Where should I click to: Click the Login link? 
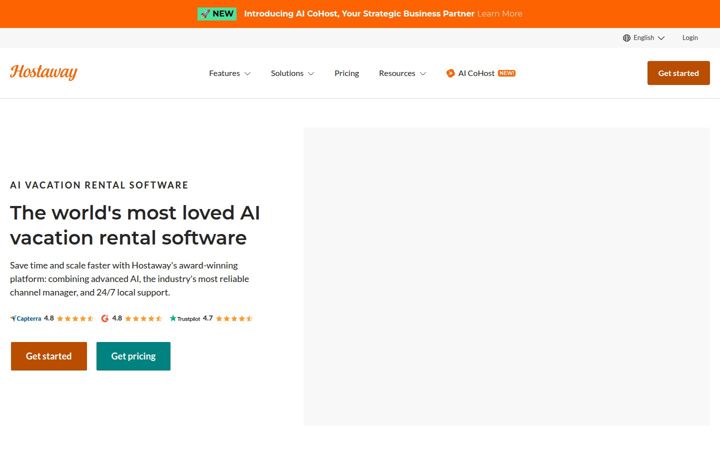[690, 38]
